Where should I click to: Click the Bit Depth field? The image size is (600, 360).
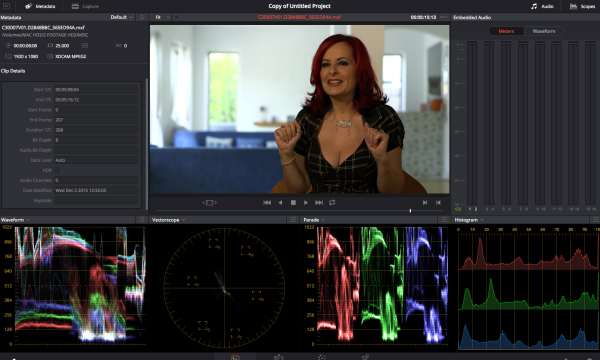click(96, 140)
